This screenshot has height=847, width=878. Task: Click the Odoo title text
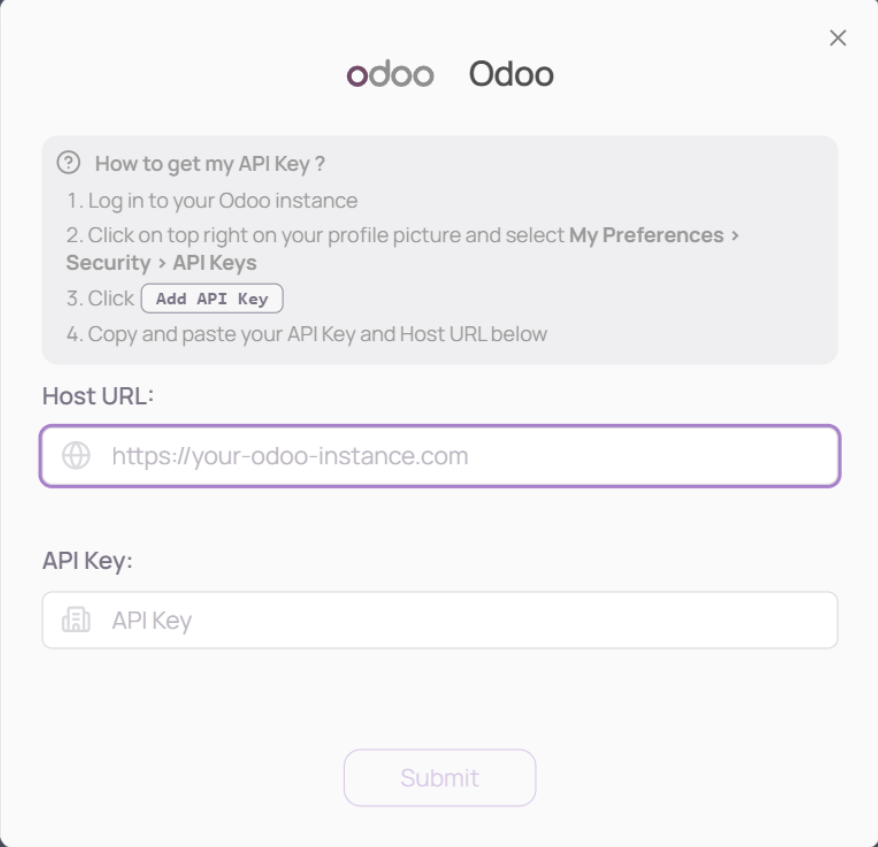(511, 75)
